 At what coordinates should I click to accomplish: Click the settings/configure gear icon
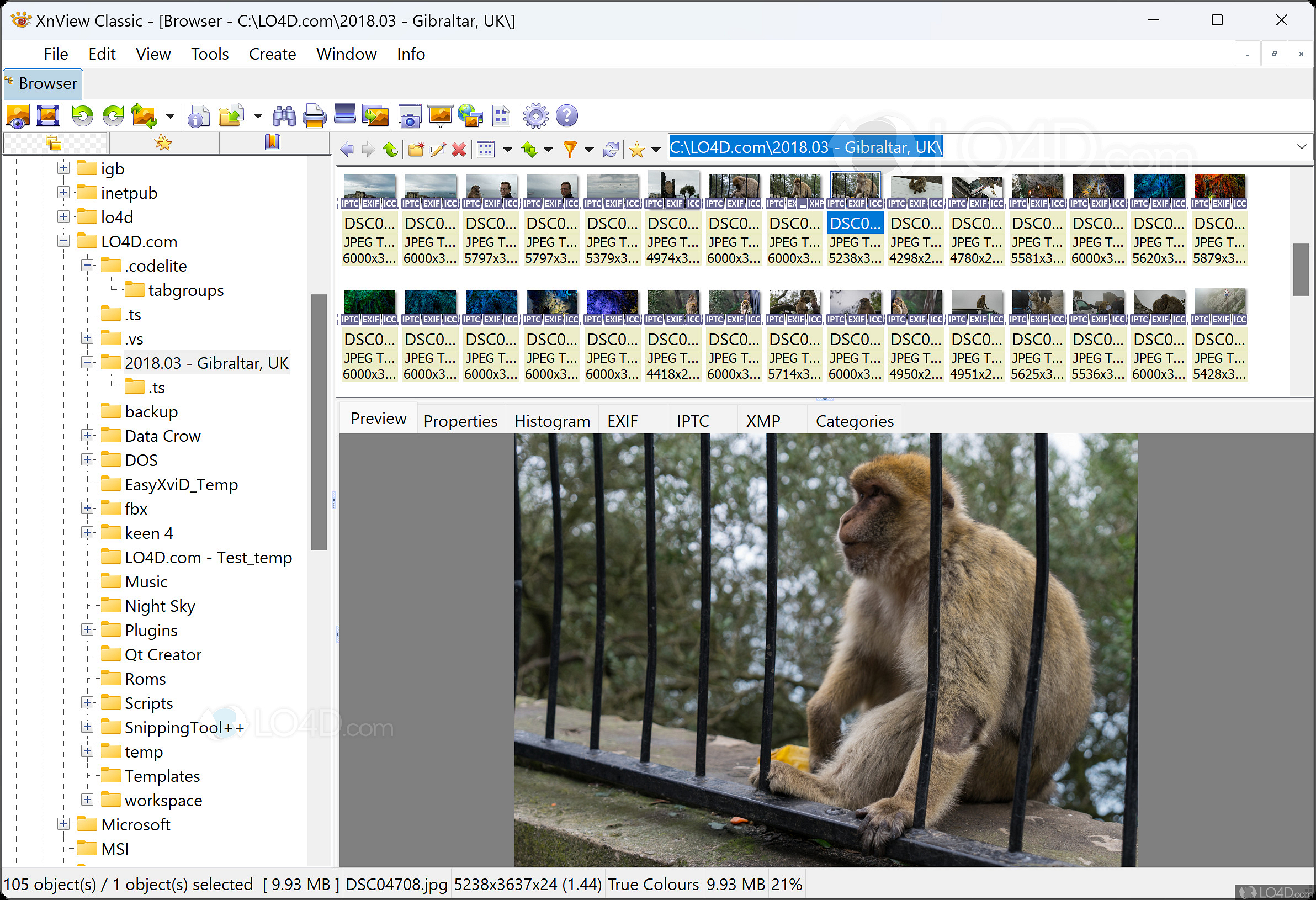click(538, 116)
